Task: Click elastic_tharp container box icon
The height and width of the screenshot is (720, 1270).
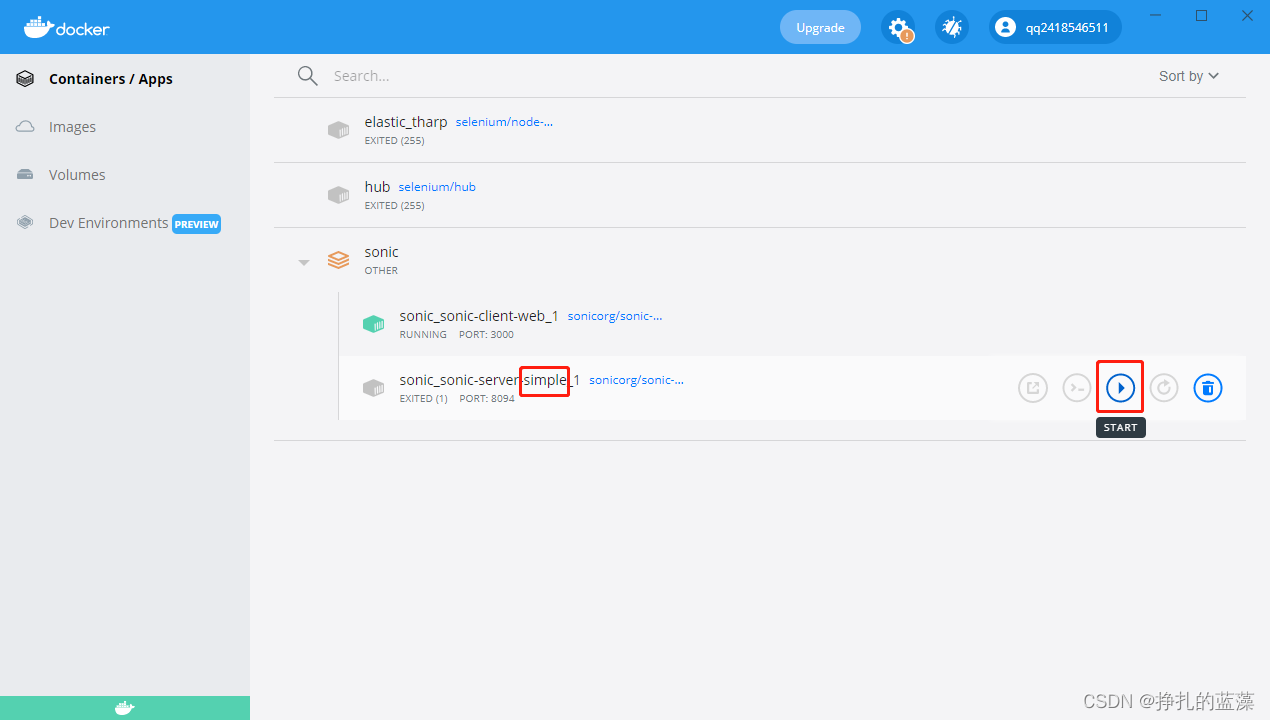Action: coord(339,130)
